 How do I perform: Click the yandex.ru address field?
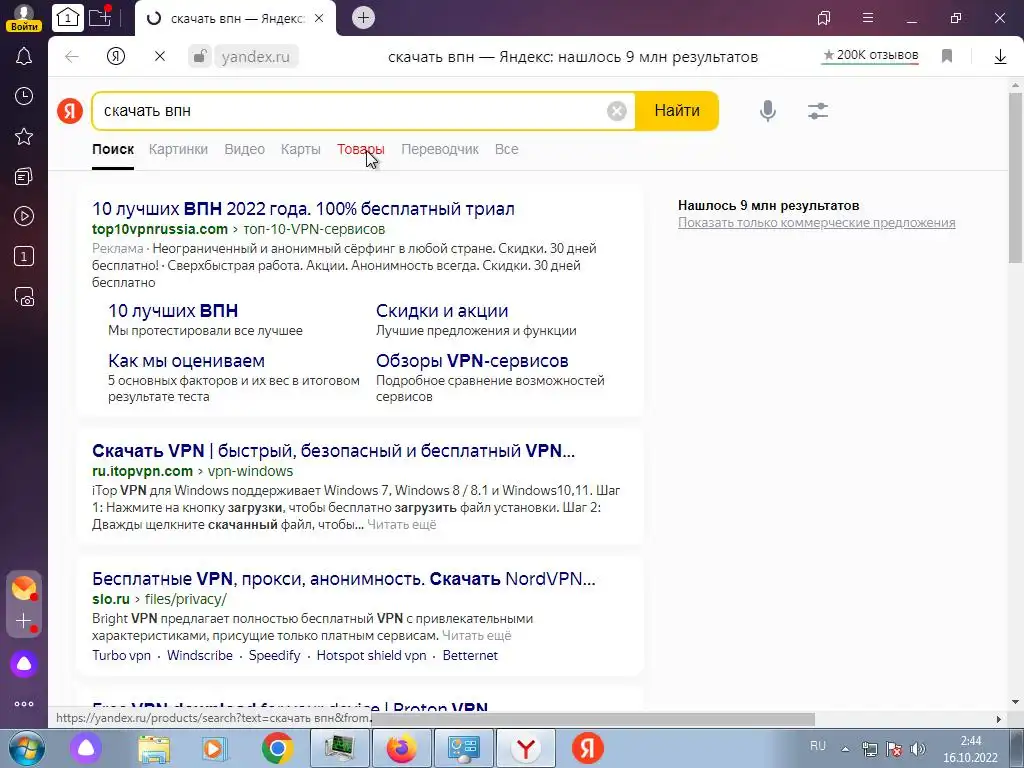256,57
